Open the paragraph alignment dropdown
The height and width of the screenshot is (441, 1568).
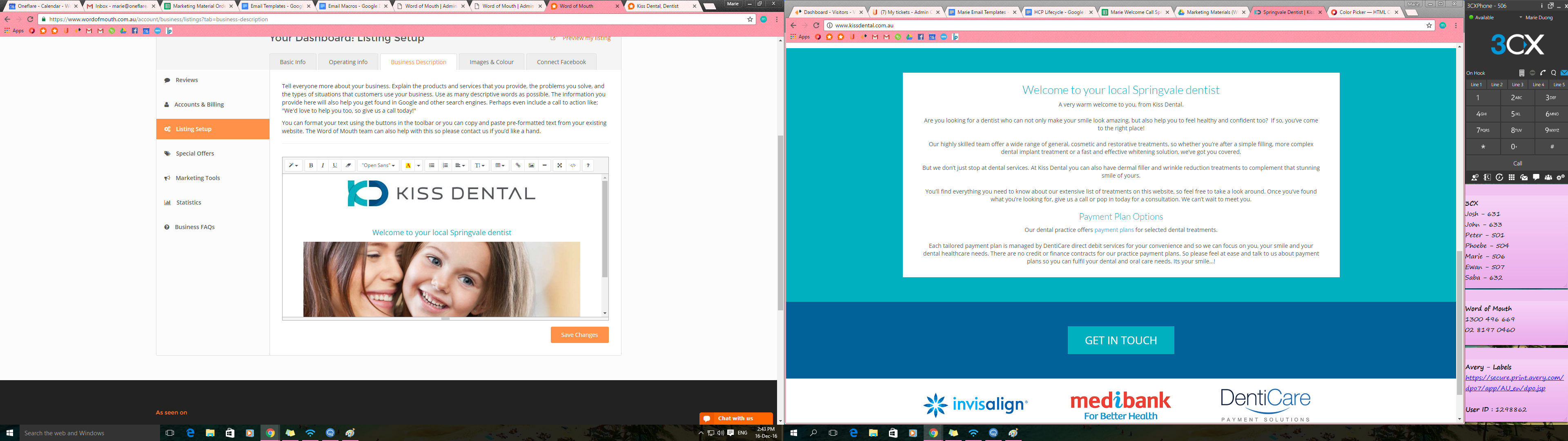pyautogui.click(x=460, y=166)
